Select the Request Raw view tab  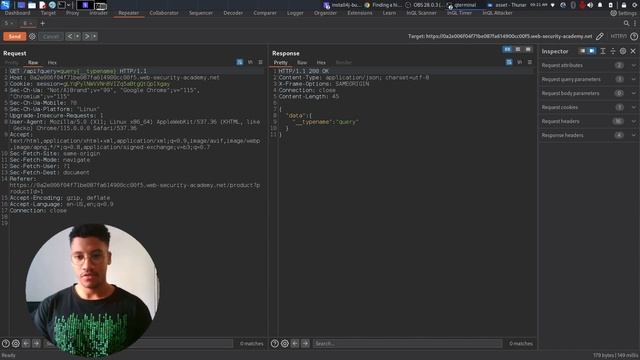point(33,62)
